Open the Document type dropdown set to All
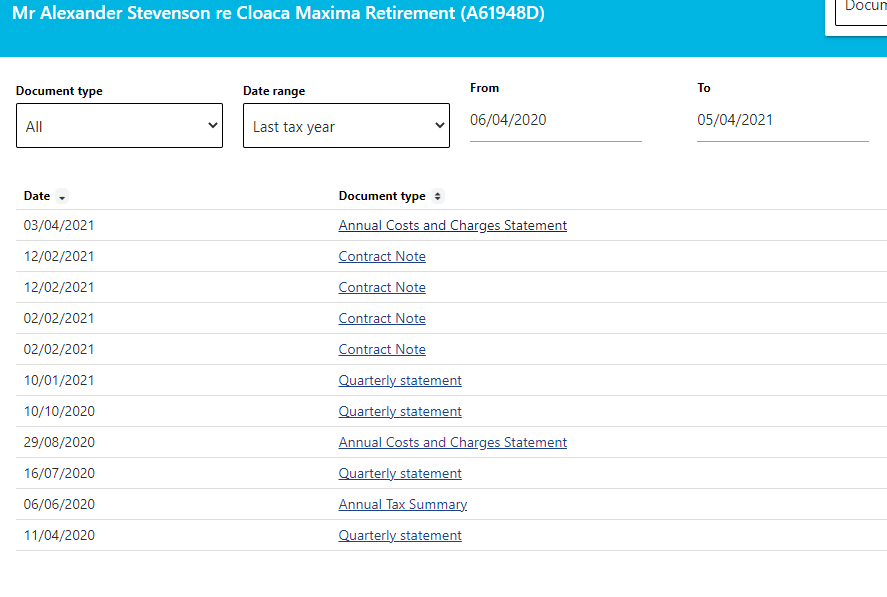The width and height of the screenshot is (887, 597). pyautogui.click(x=119, y=126)
